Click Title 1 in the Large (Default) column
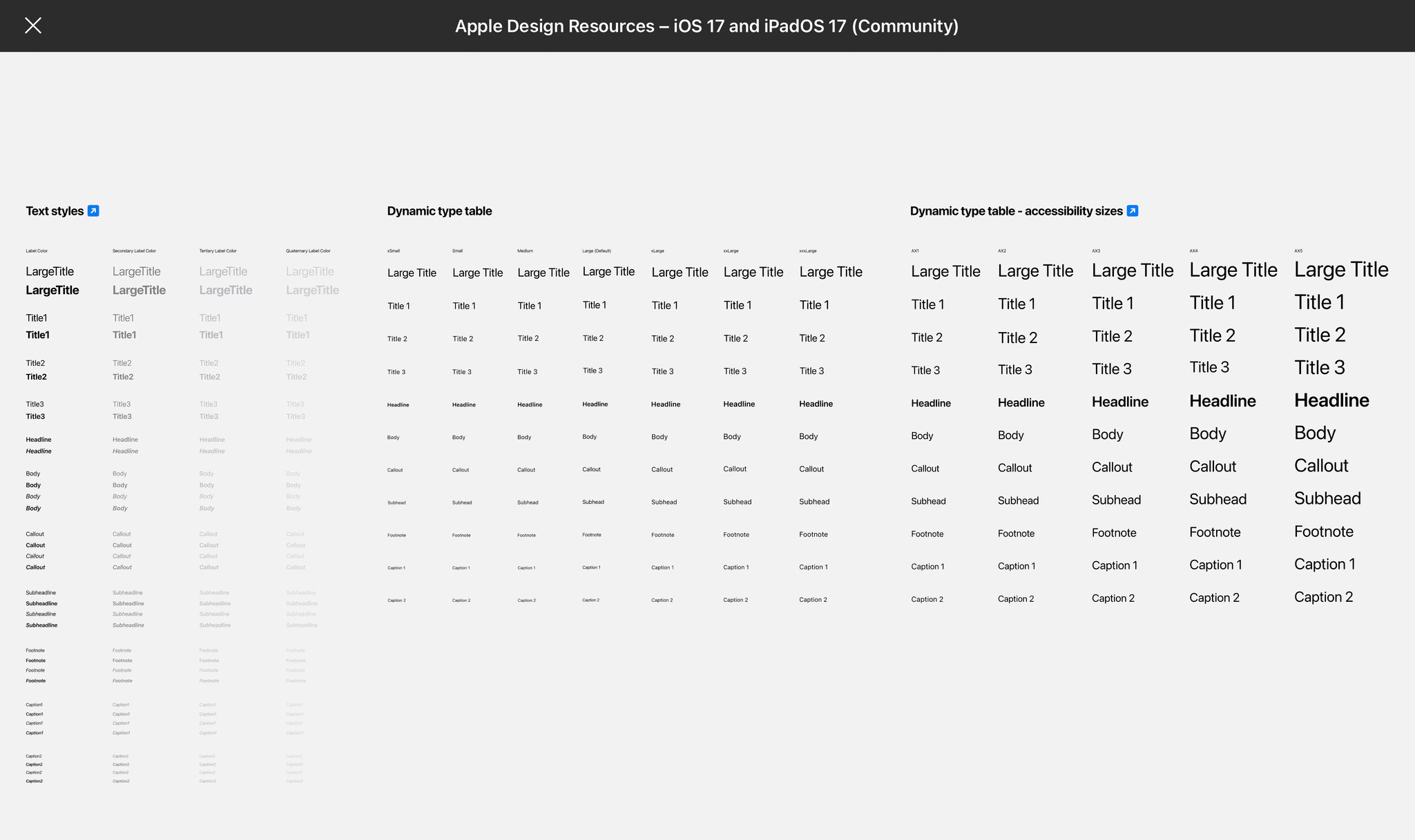This screenshot has width=1415, height=840. tap(595, 305)
